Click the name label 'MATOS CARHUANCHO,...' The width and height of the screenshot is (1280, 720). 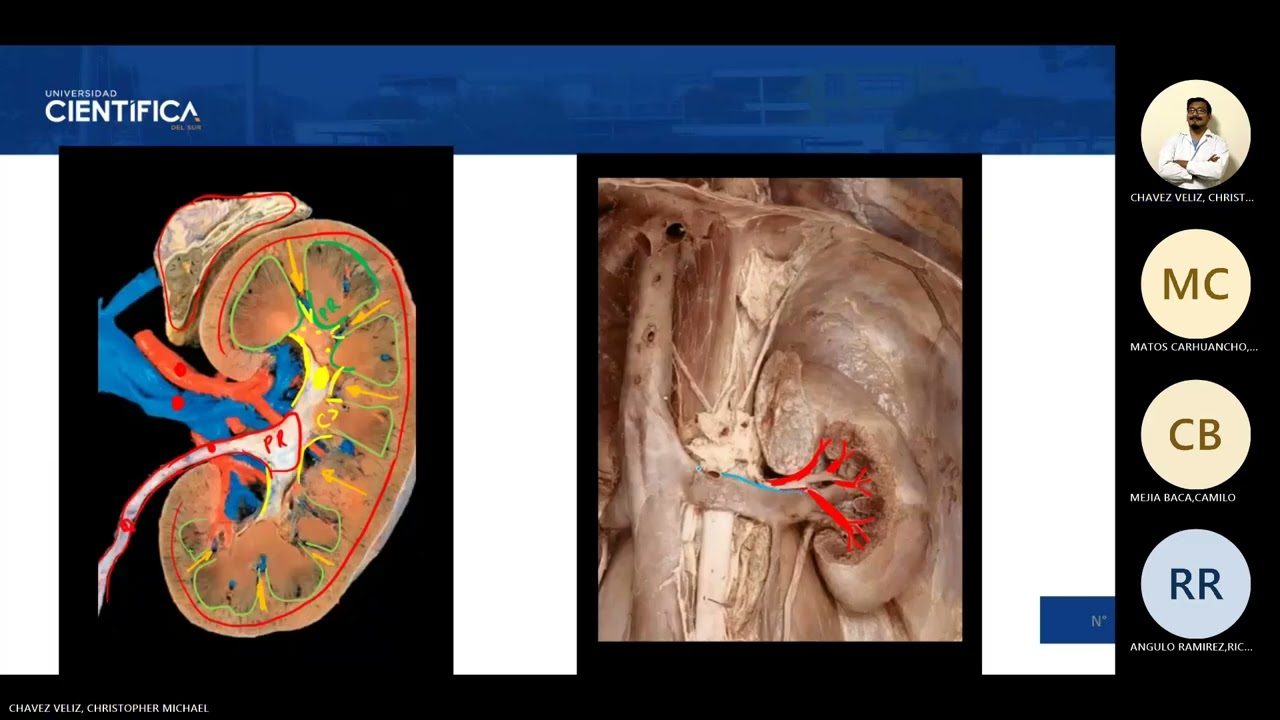[1194, 347]
